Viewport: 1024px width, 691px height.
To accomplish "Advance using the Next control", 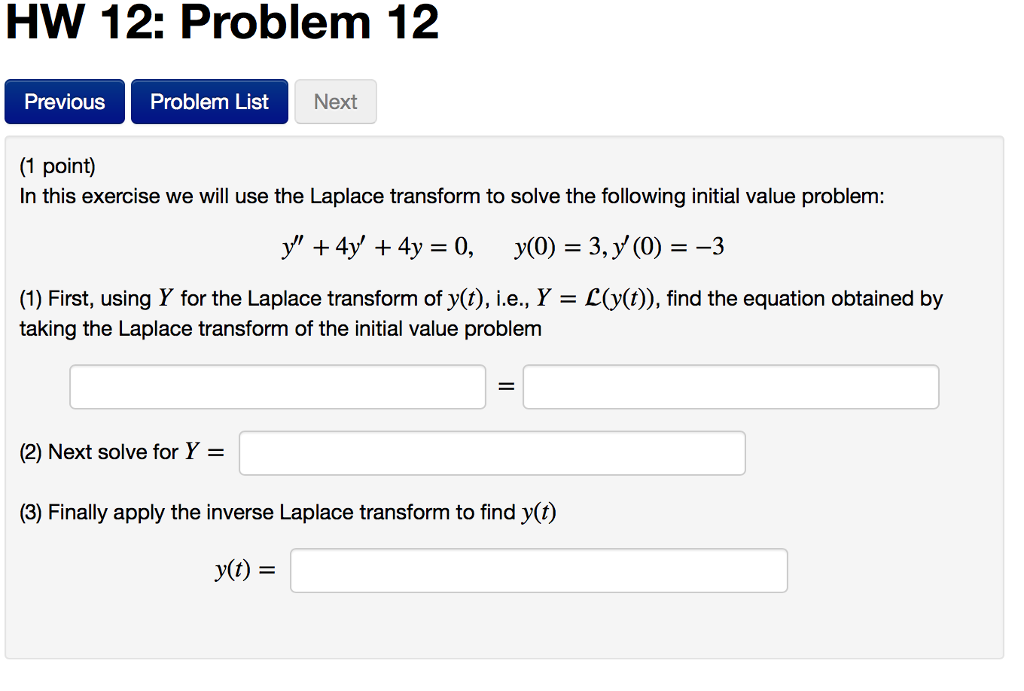I will (x=335, y=101).
